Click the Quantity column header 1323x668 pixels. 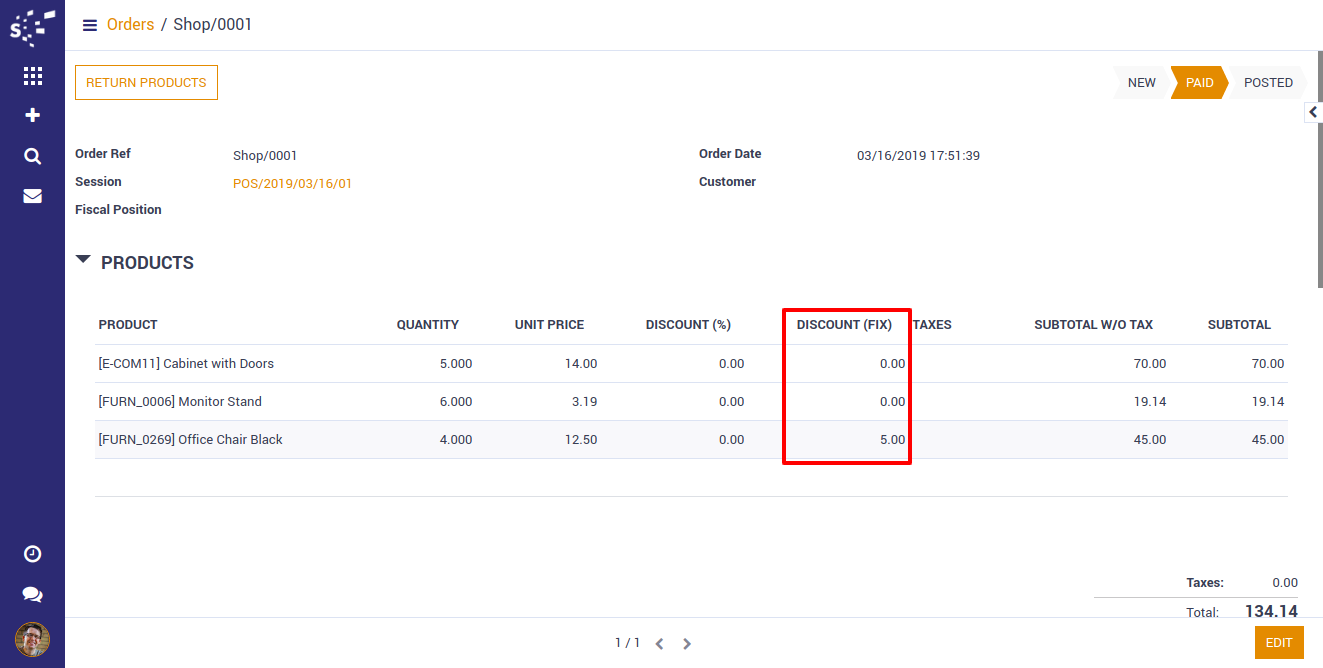(x=428, y=325)
